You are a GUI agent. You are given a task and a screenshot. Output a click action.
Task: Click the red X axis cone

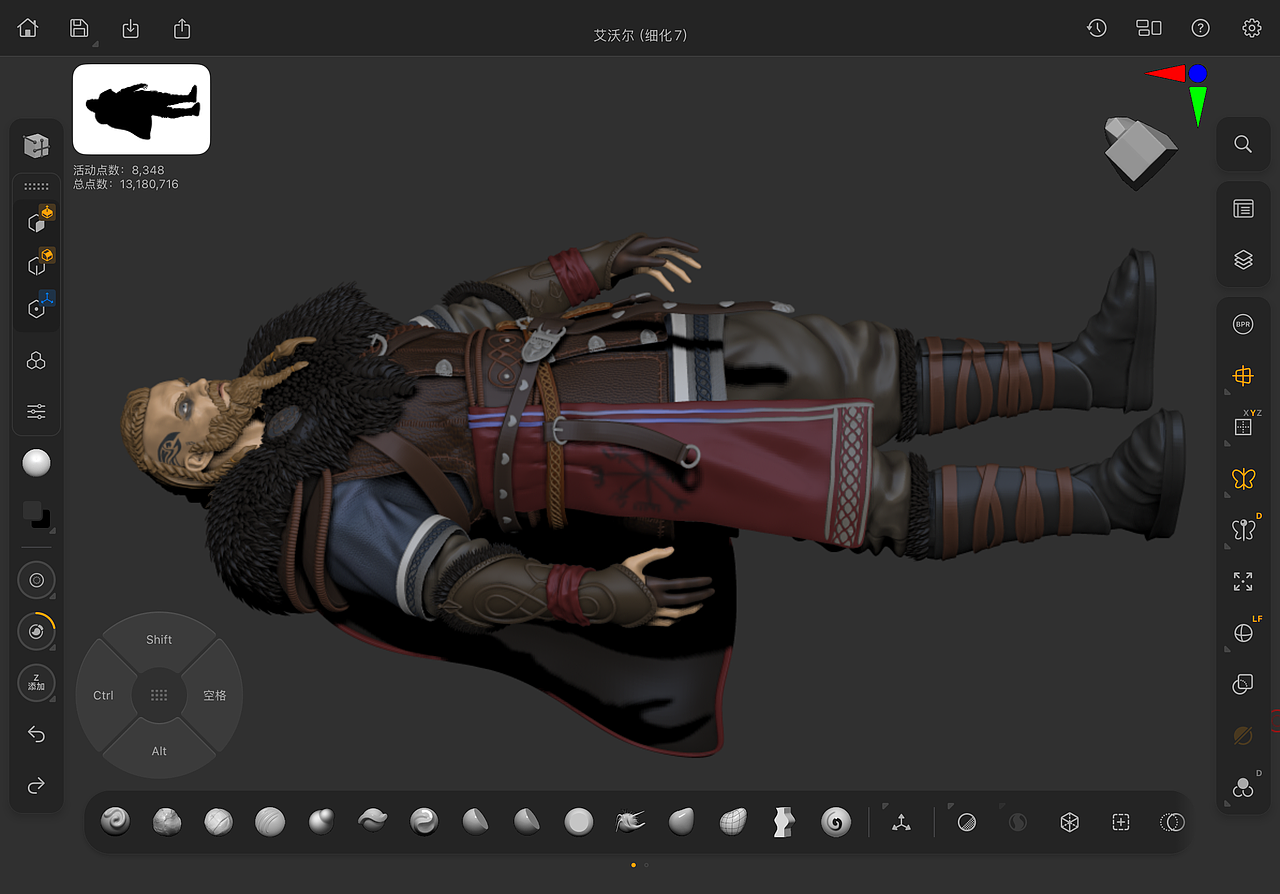pos(1166,73)
